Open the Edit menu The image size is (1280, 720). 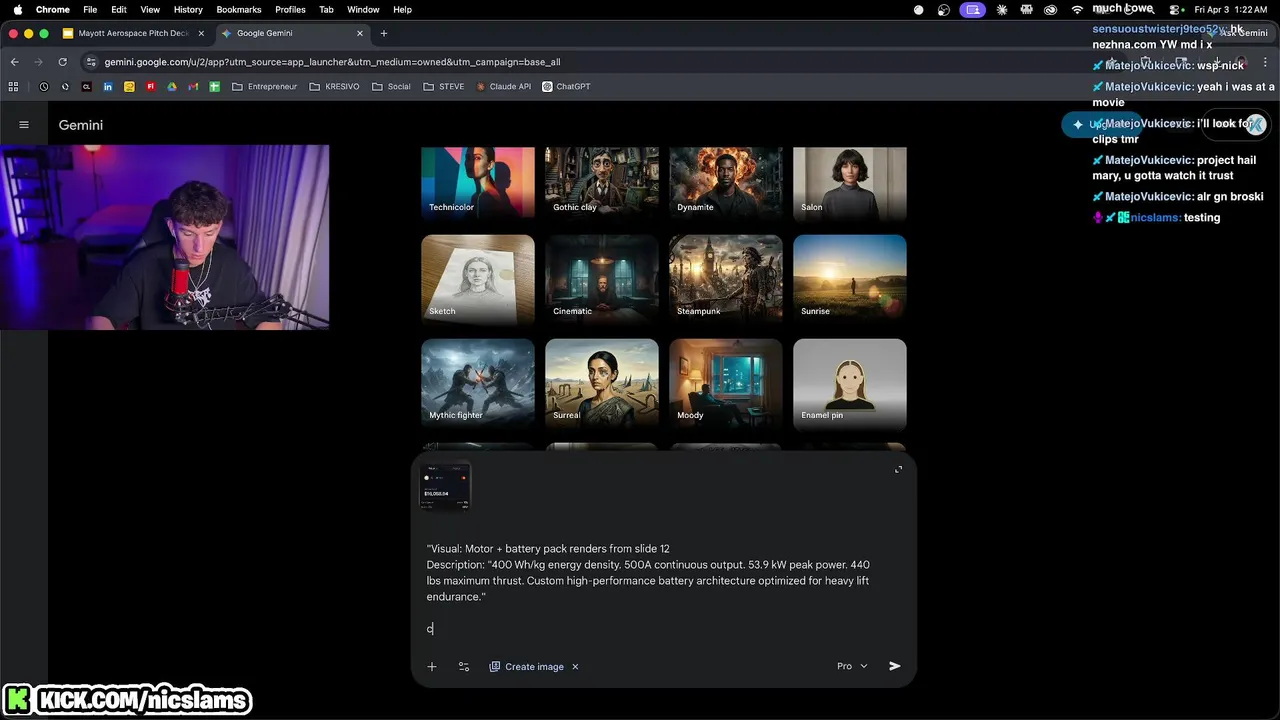[119, 9]
